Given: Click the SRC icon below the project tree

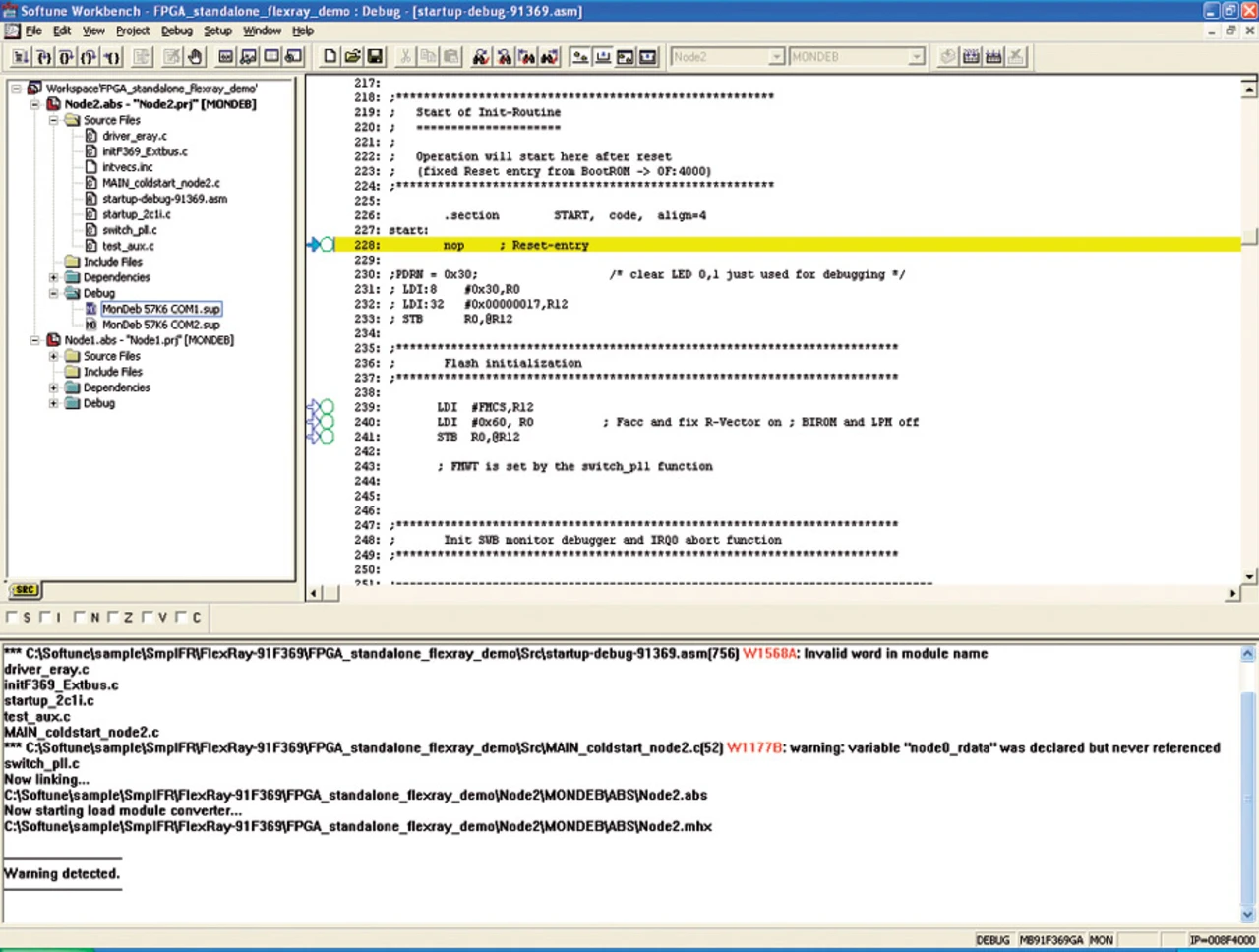Looking at the screenshot, I should 25,590.
